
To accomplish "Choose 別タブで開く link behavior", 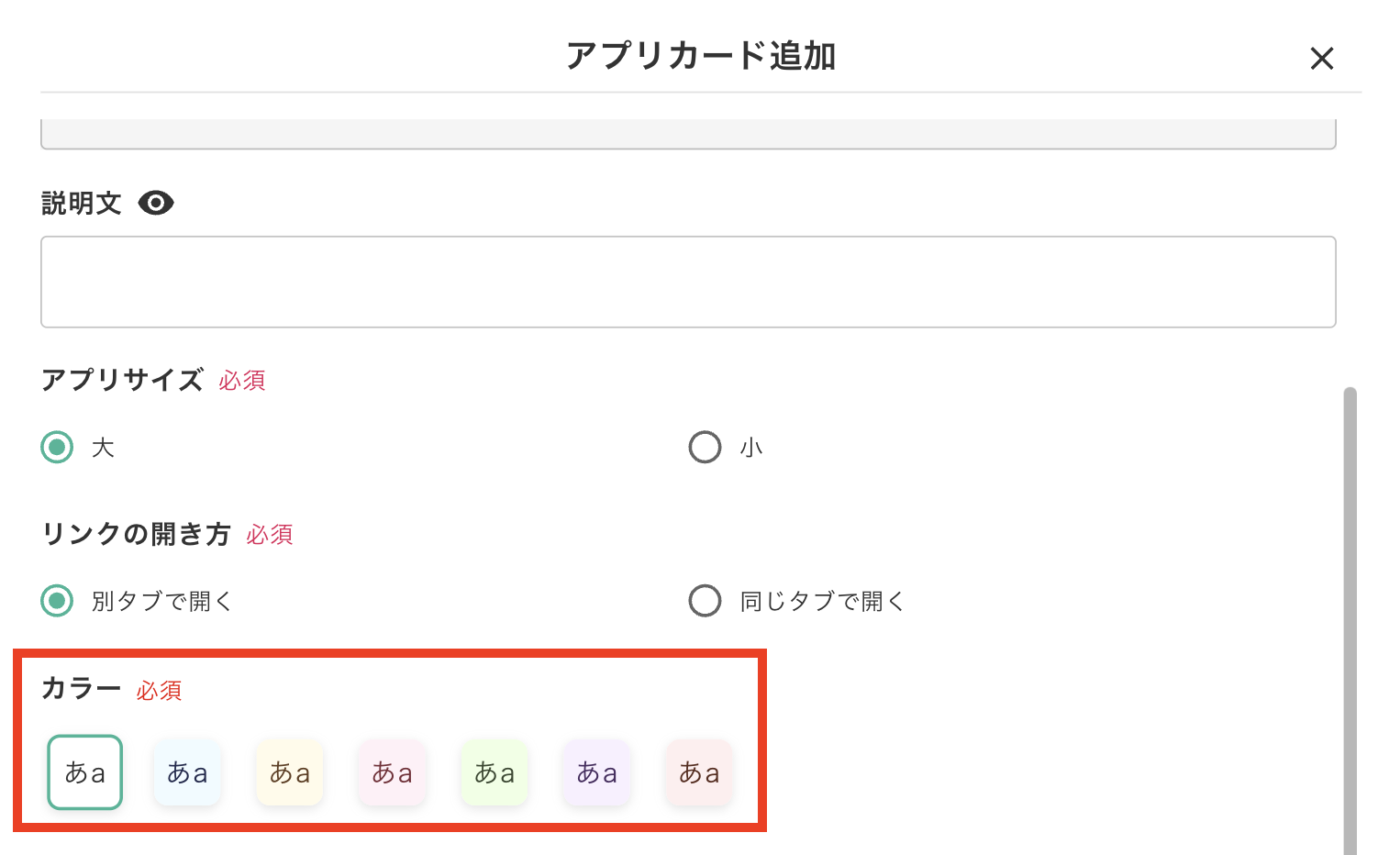I will tap(56, 601).
